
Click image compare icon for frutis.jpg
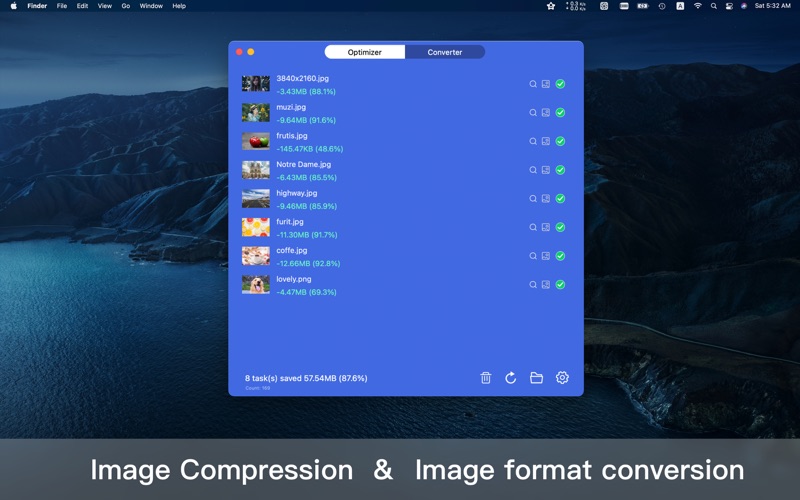point(546,141)
